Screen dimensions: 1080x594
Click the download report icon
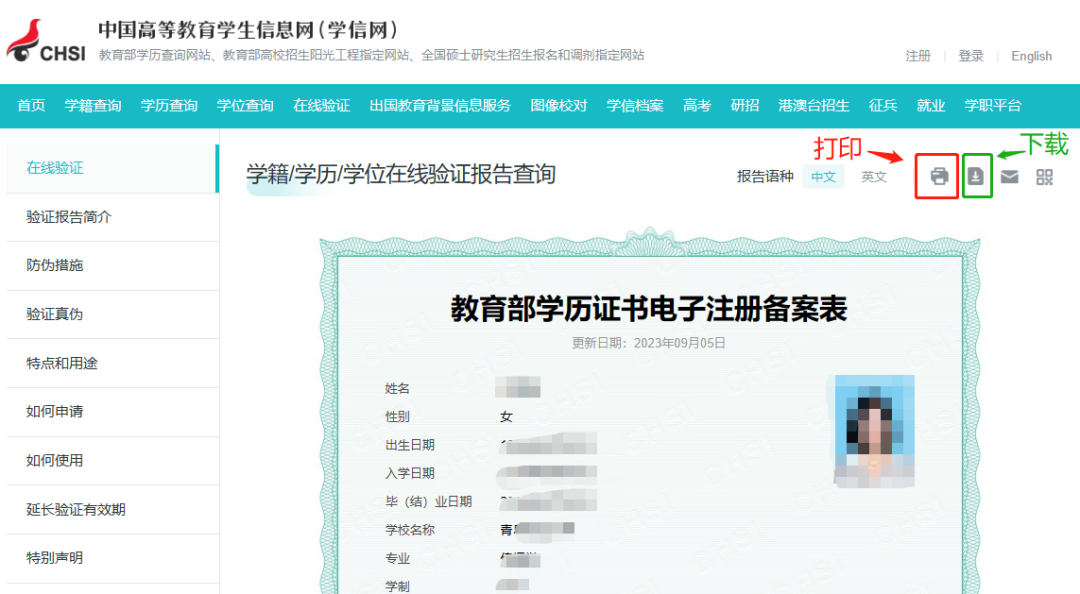[x=976, y=177]
